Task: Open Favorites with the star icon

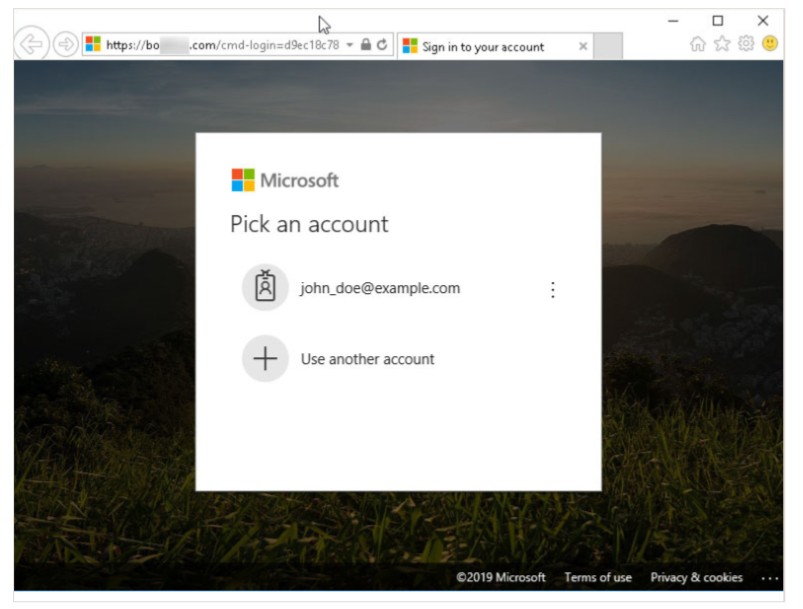Action: pos(722,44)
